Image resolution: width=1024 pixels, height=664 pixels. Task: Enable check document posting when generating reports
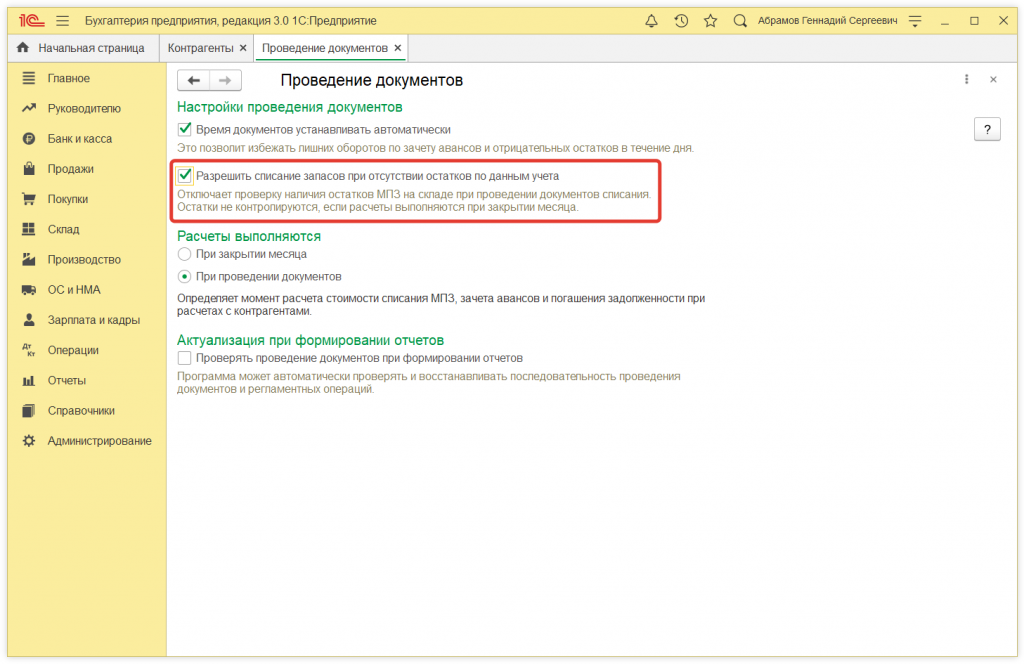[184, 358]
